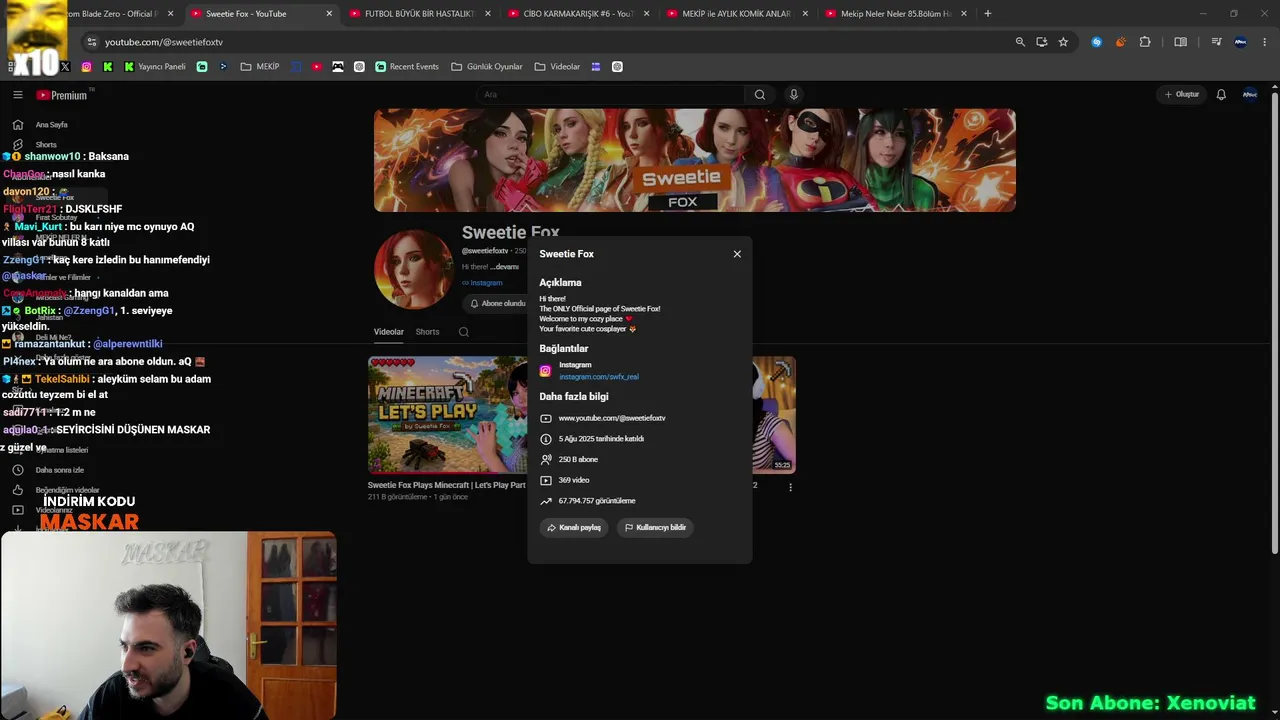
Task: Click the Sweetie Fox channel banner
Action: coord(695,160)
